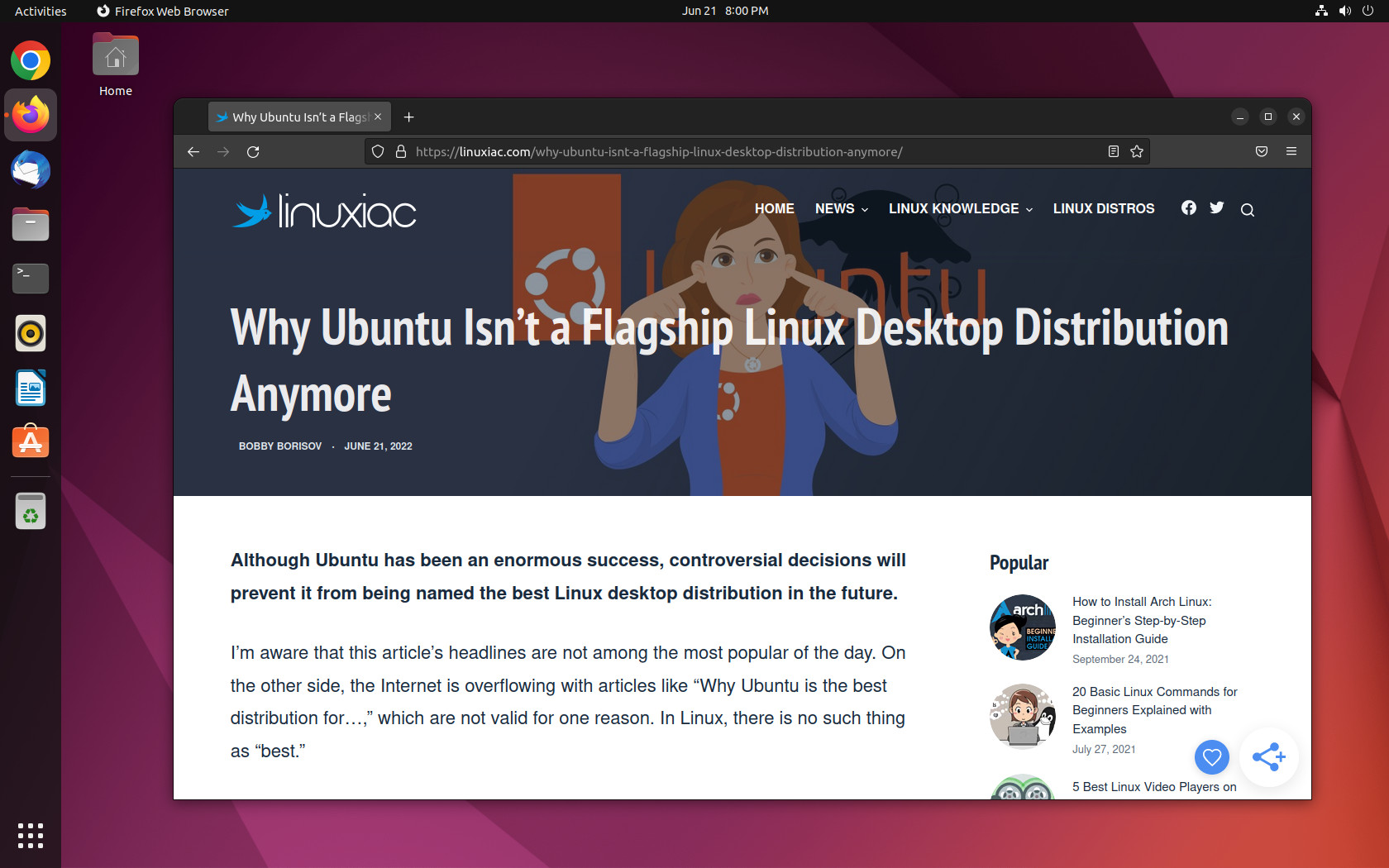This screenshot has height=868, width=1389.
Task: Open the linuxiac Twitter icon
Action: click(x=1217, y=208)
